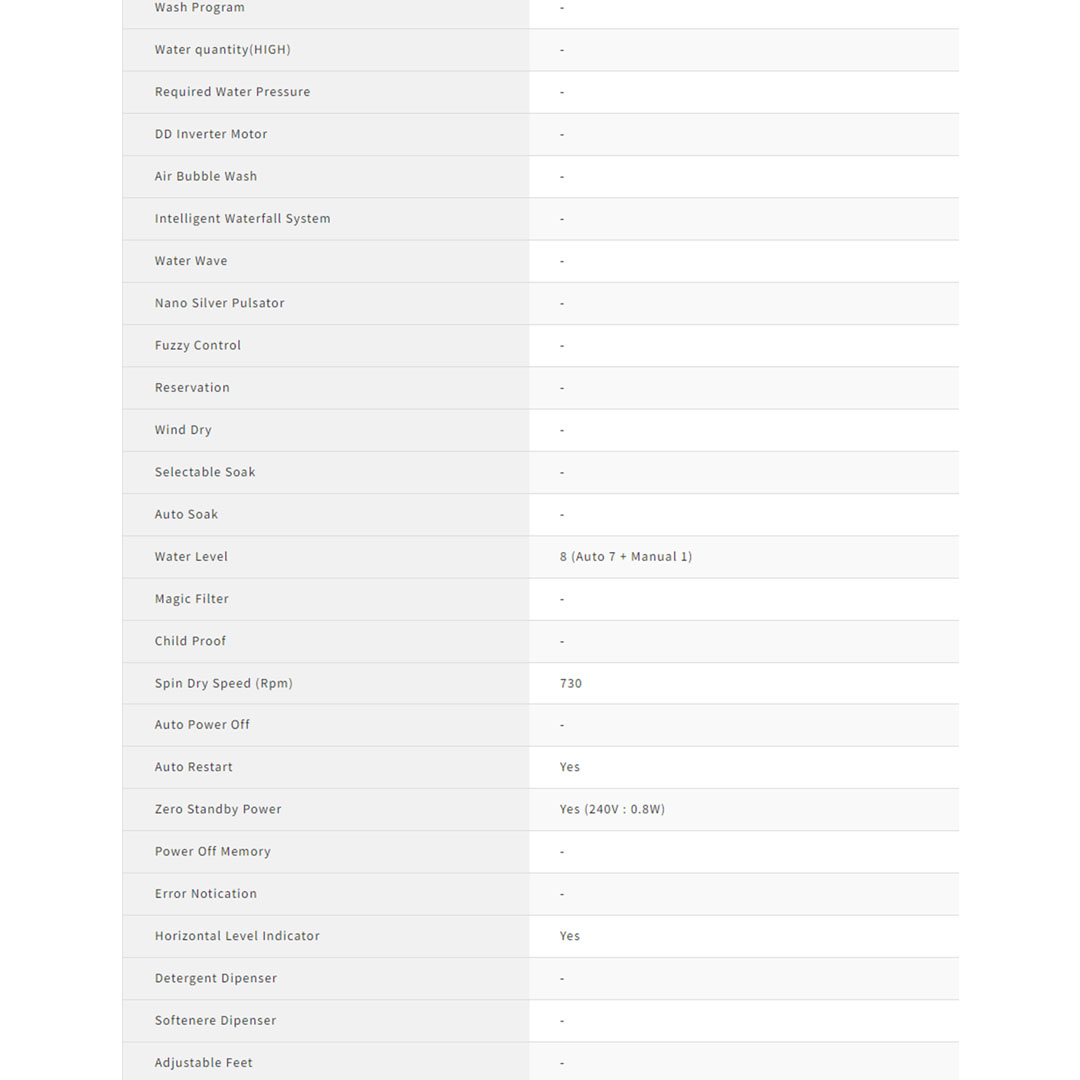
Task: Click the Nano Silver Pulsator label
Action: (x=219, y=303)
